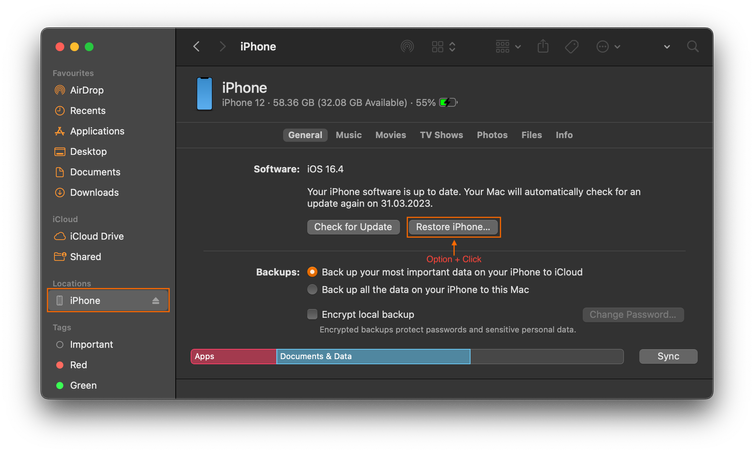Open the icon view options dropdown
The width and height of the screenshot is (754, 453).
[443, 47]
